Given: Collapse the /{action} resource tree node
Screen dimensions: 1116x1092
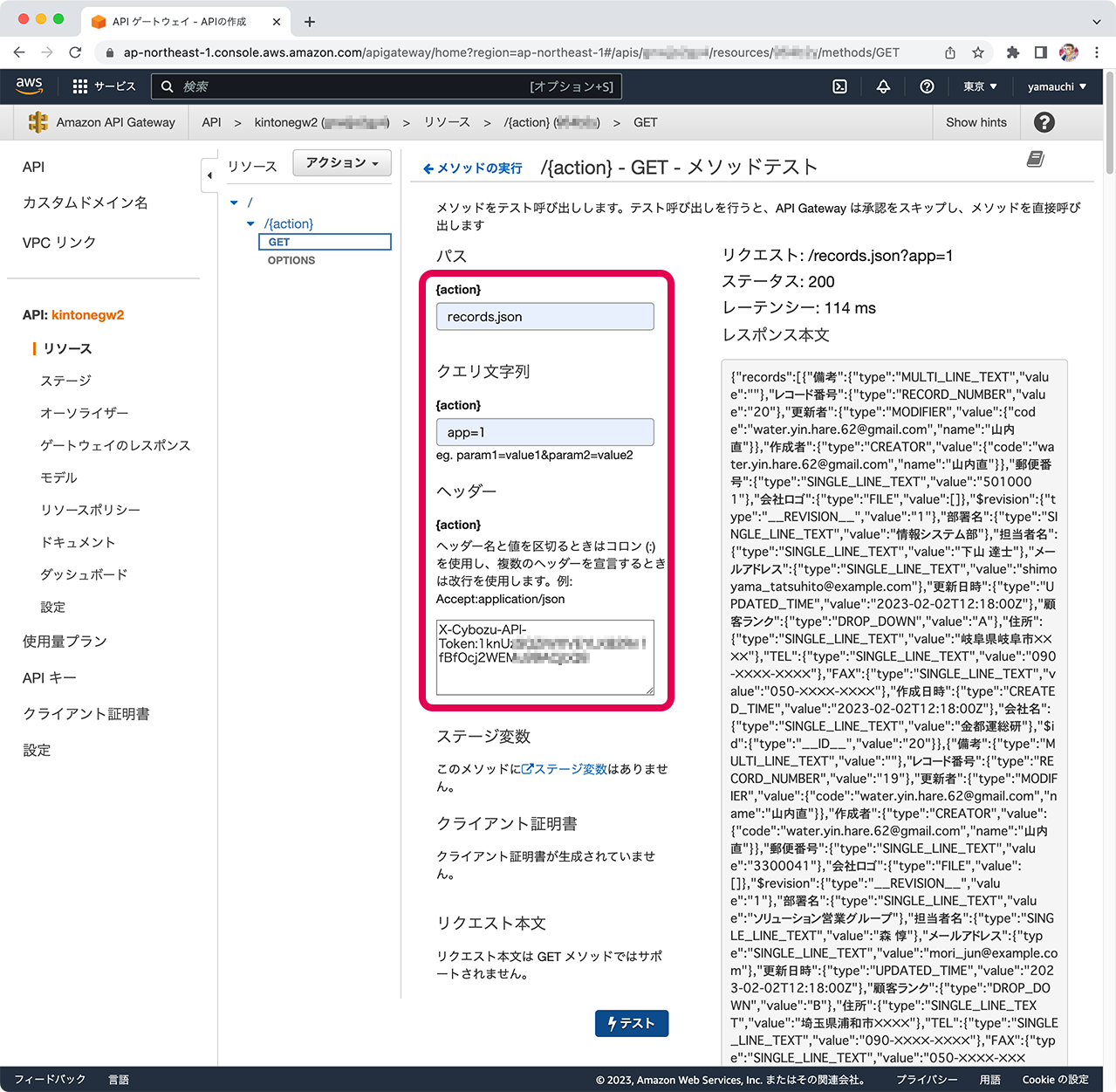Looking at the screenshot, I should tap(250, 223).
